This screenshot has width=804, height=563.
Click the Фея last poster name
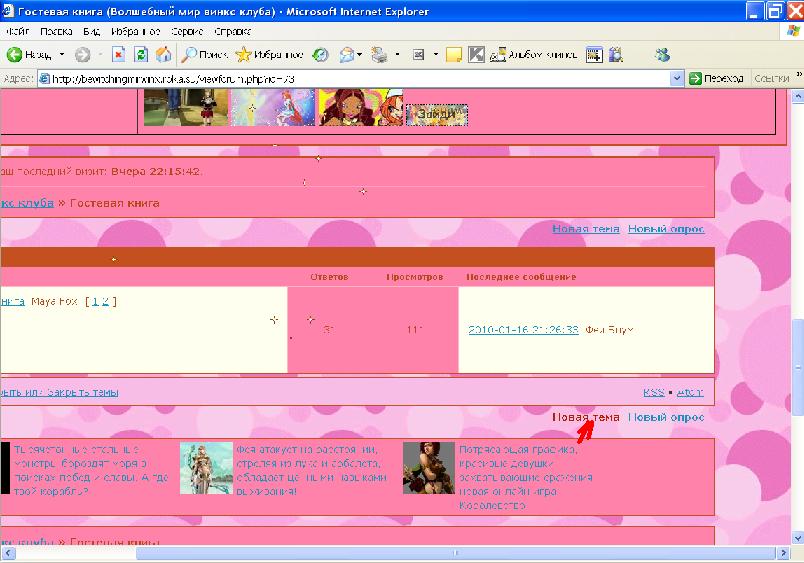click(x=609, y=330)
